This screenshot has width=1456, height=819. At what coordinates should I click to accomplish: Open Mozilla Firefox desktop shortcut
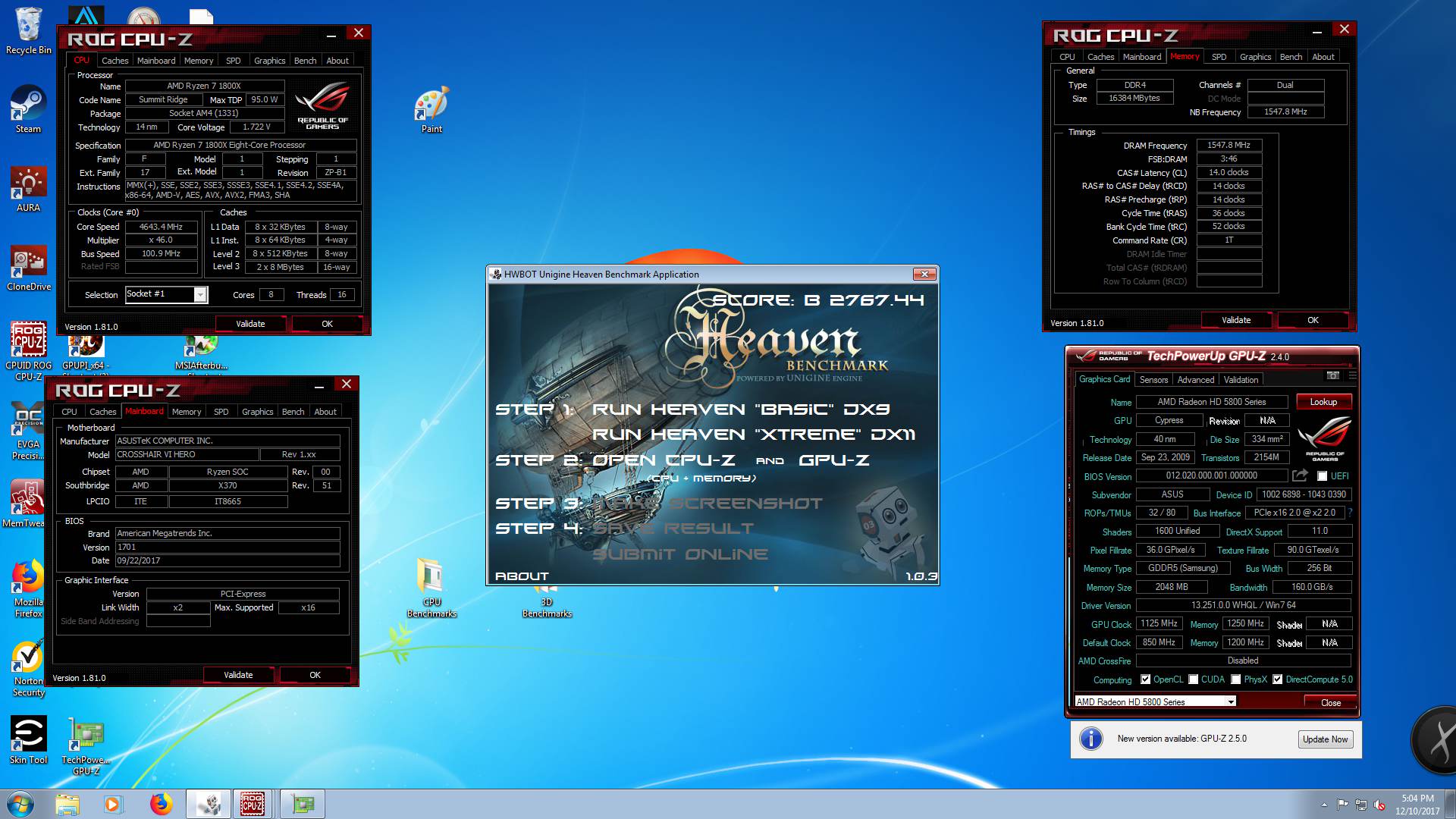click(29, 588)
